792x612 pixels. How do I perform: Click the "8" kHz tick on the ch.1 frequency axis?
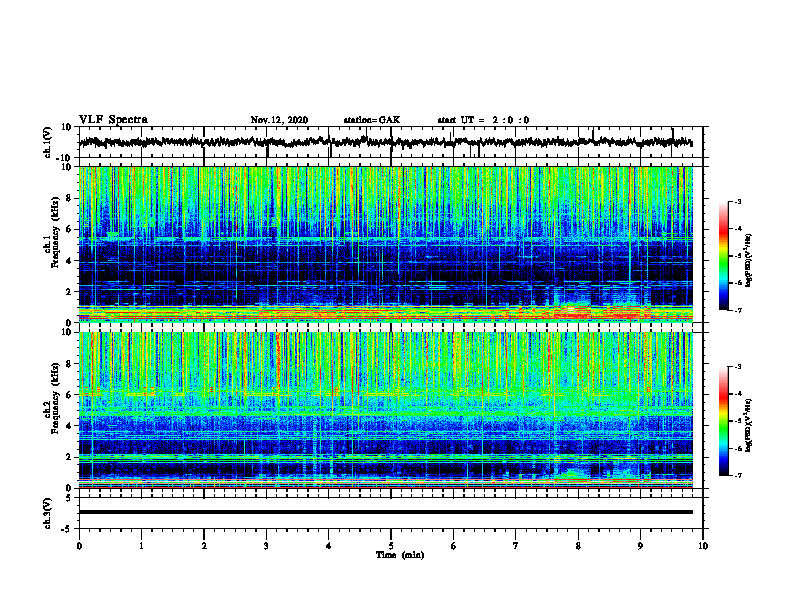(70, 198)
